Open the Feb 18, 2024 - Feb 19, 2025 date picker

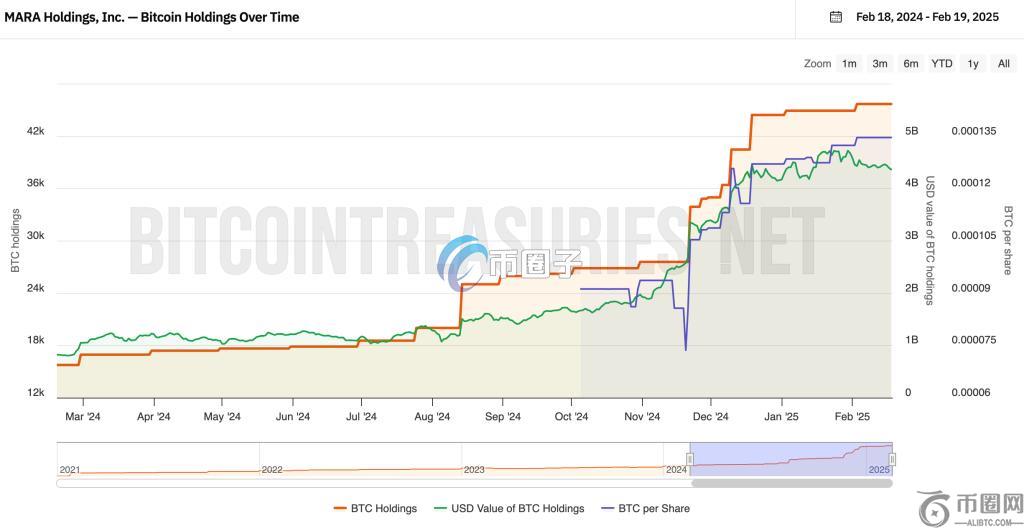click(928, 17)
